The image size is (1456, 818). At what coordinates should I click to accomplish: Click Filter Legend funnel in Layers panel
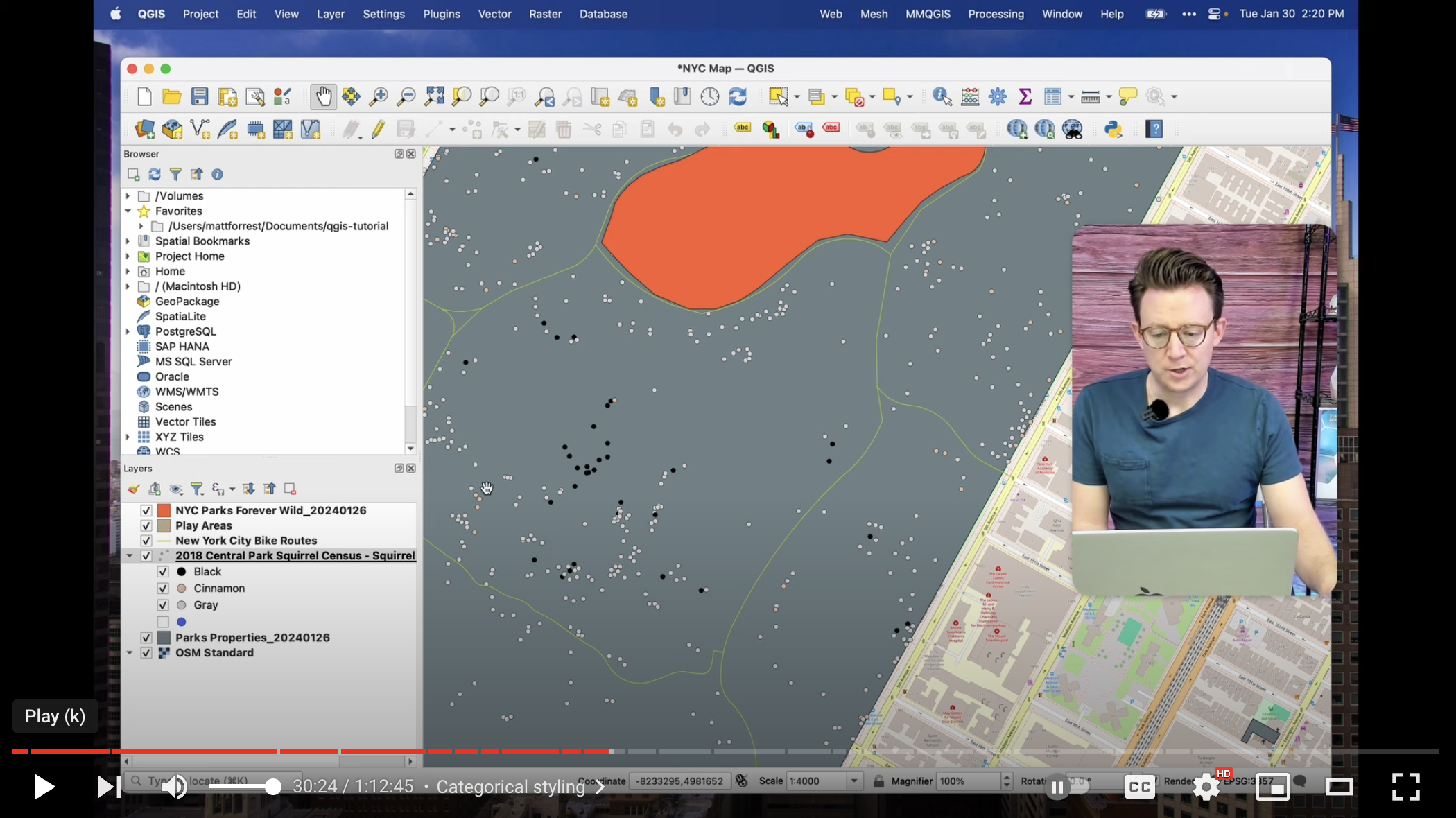coord(197,489)
